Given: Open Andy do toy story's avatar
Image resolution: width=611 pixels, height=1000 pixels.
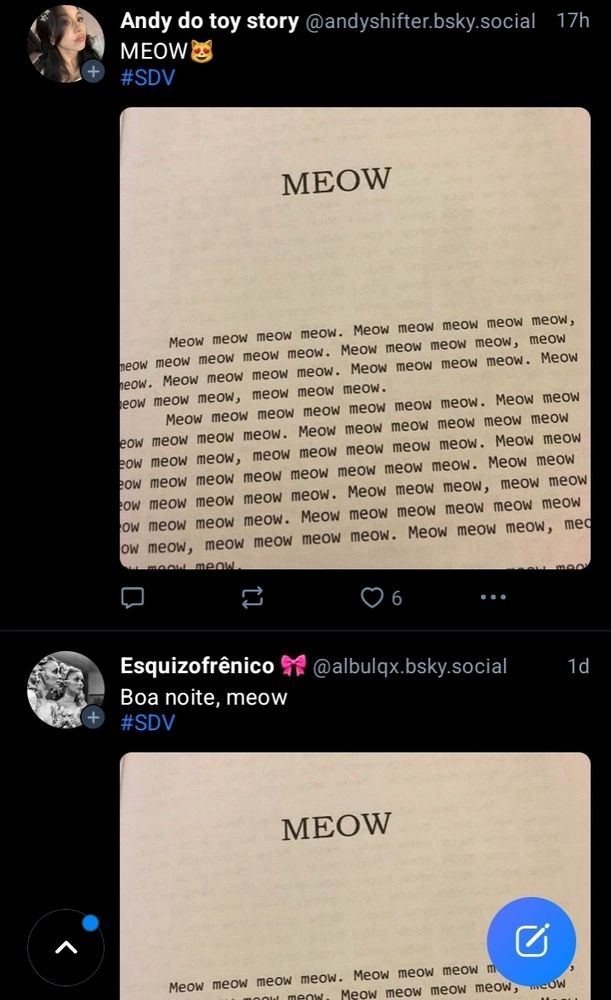Looking at the screenshot, I should click(66, 43).
